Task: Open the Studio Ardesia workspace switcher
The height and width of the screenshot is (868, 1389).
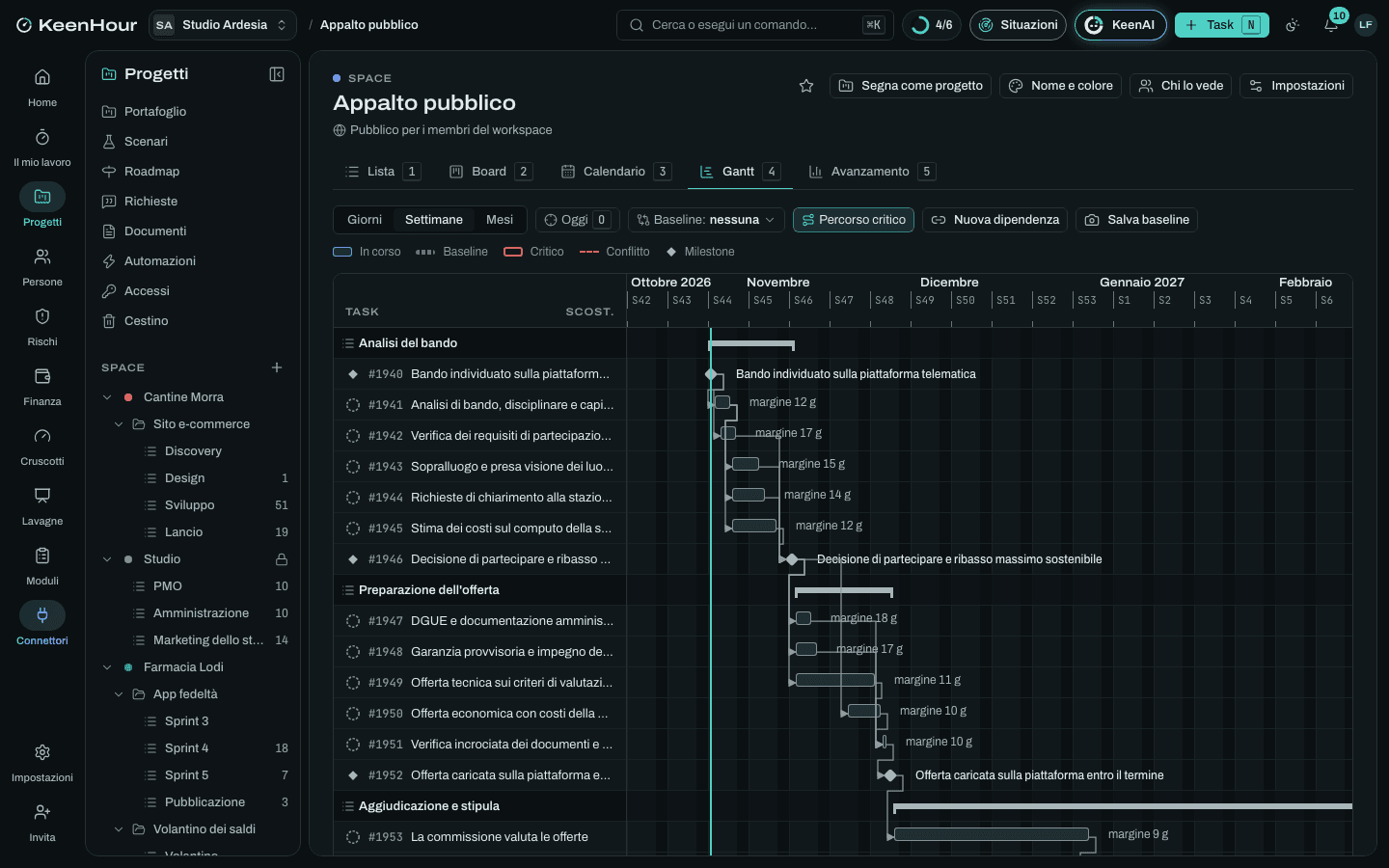Action: (223, 25)
